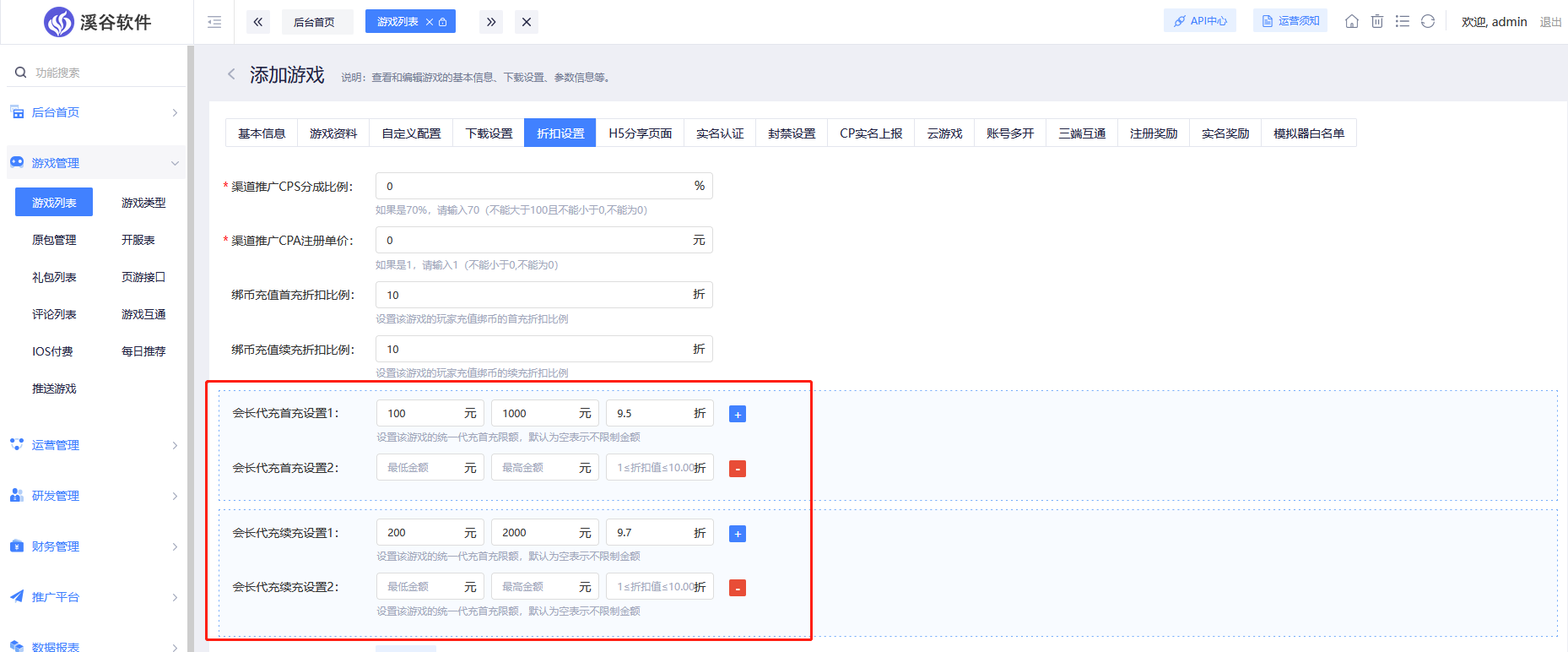
Task: Open the API中心 button
Action: pyautogui.click(x=1200, y=21)
